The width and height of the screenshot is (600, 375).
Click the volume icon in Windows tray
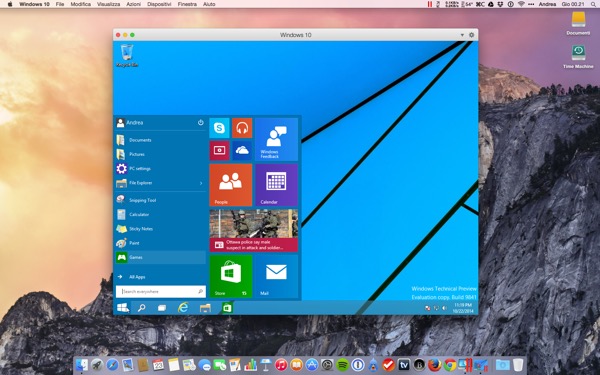[x=444, y=308]
